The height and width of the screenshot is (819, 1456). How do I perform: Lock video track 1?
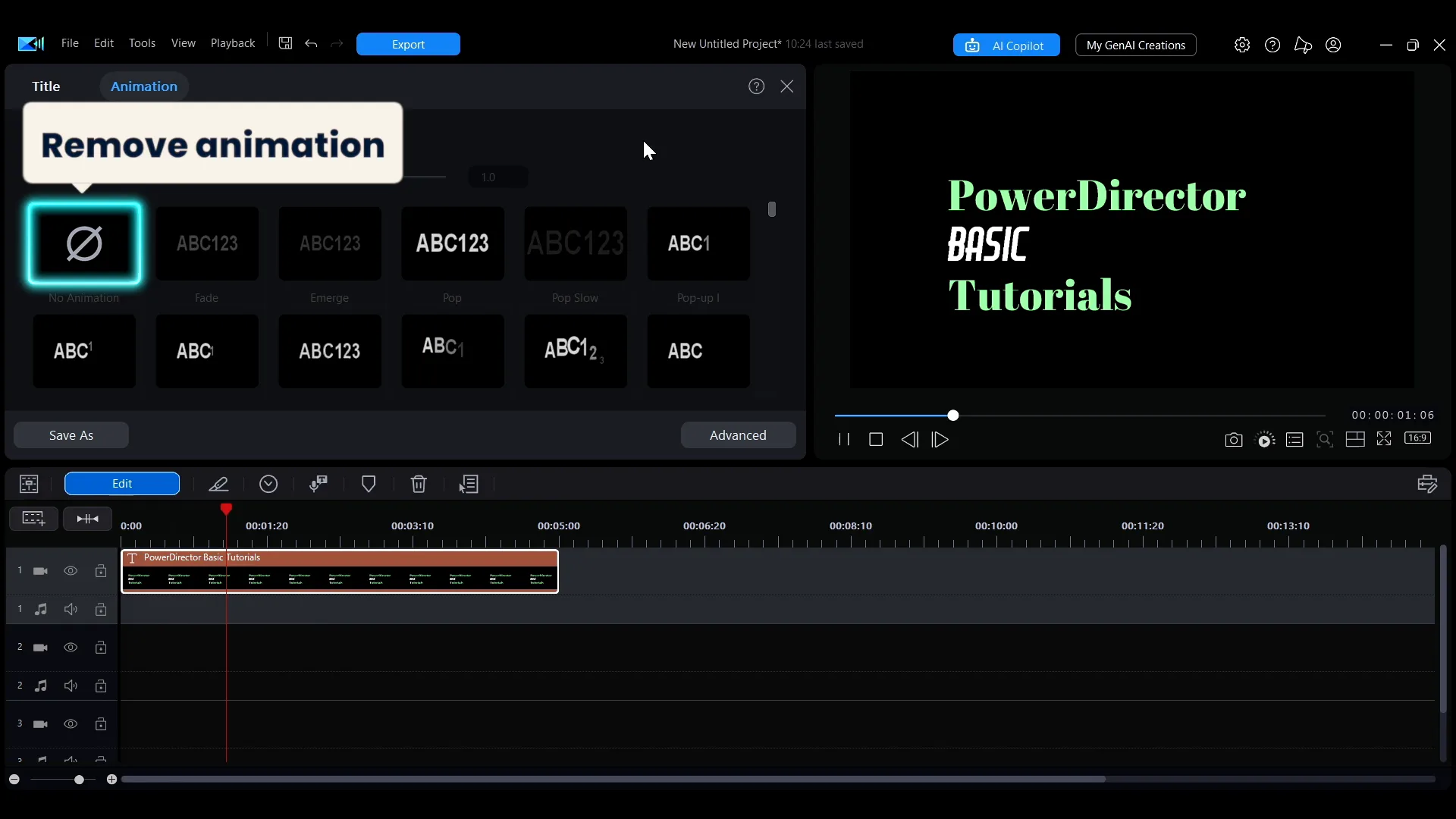point(101,571)
